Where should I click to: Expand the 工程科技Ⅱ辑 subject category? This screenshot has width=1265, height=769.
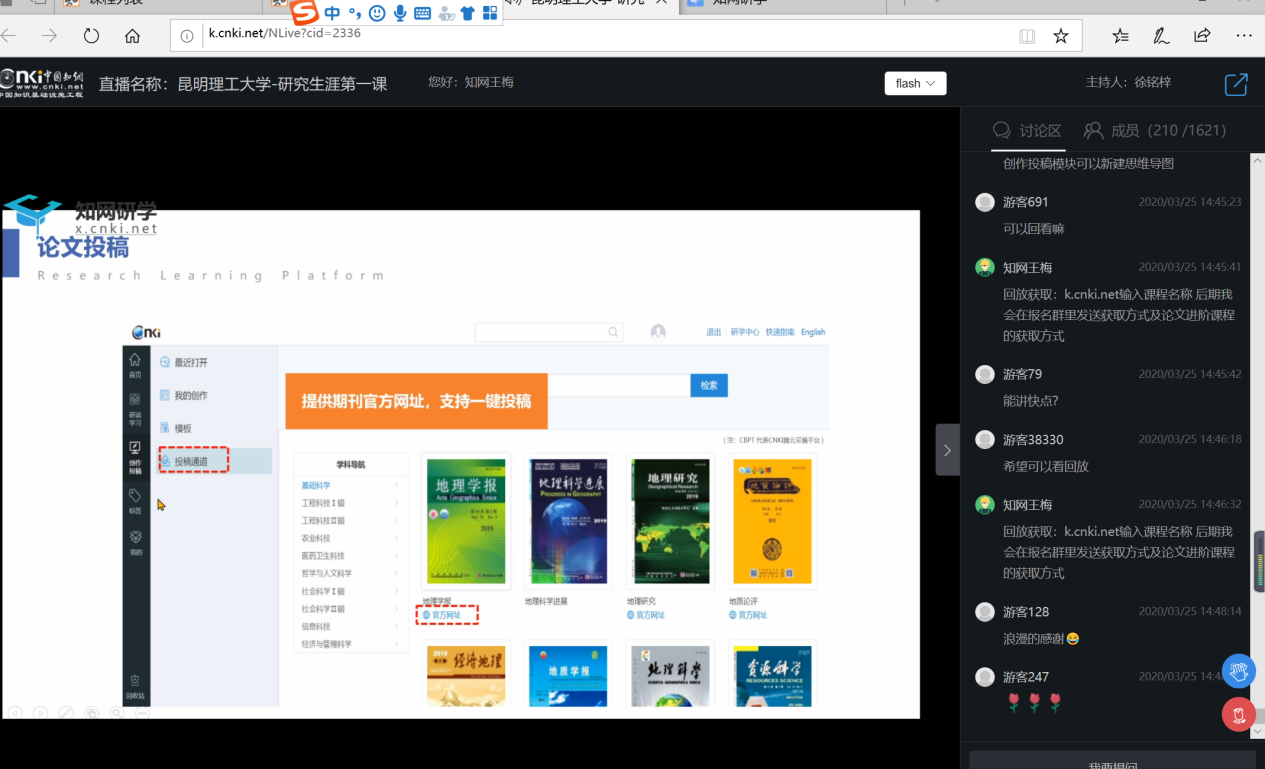click(x=350, y=521)
